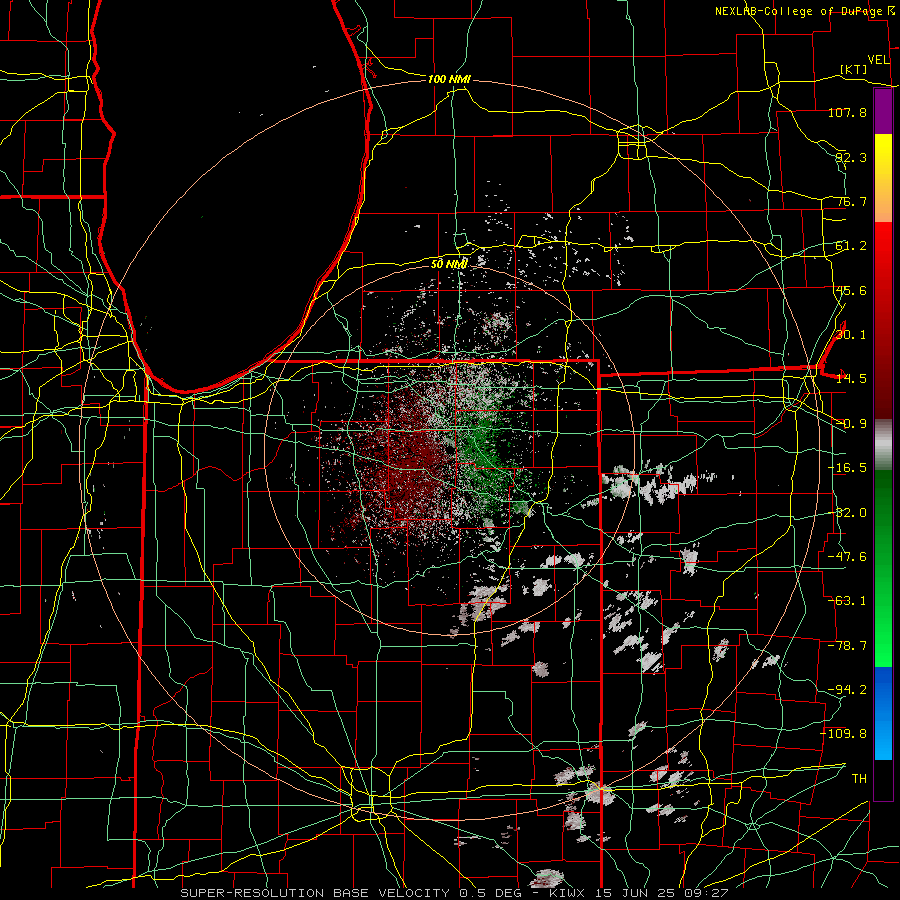Select the -47.6 velocity scale value
The image size is (900, 900).
click(847, 556)
